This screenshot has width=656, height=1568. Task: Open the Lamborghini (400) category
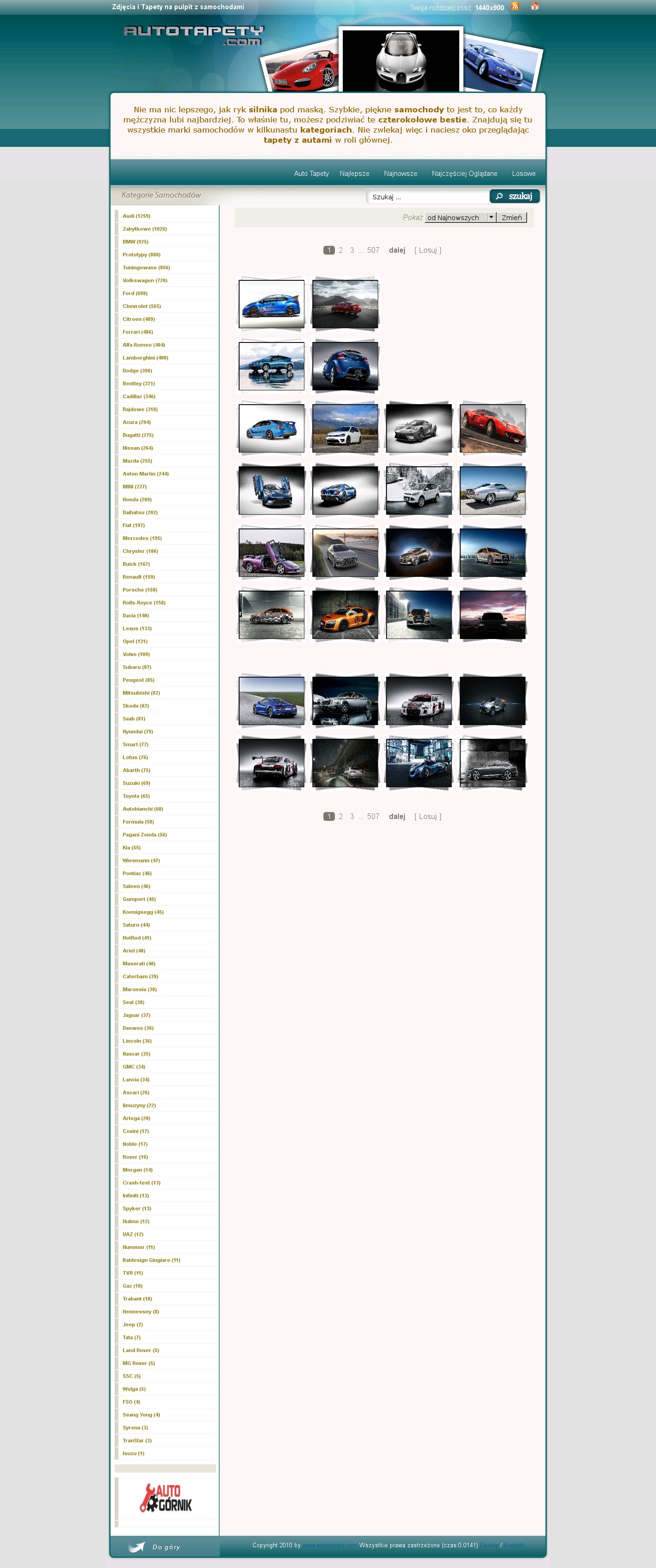click(145, 358)
